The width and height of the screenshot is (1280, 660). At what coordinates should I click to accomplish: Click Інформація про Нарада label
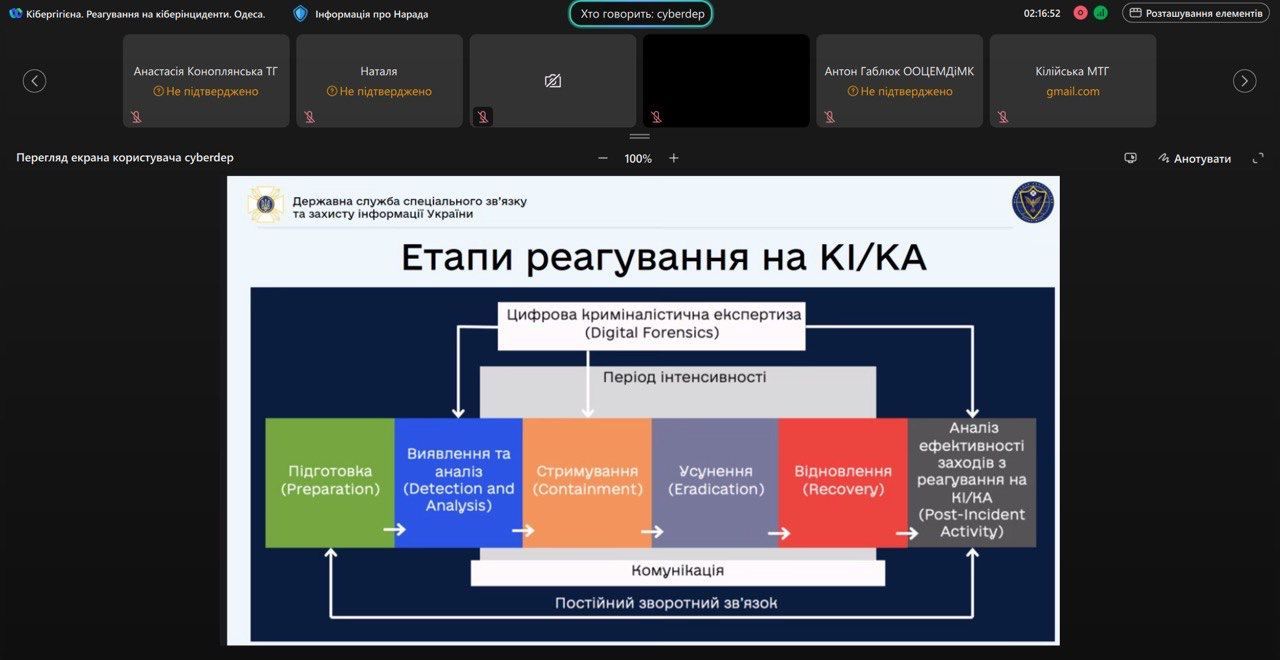point(371,14)
